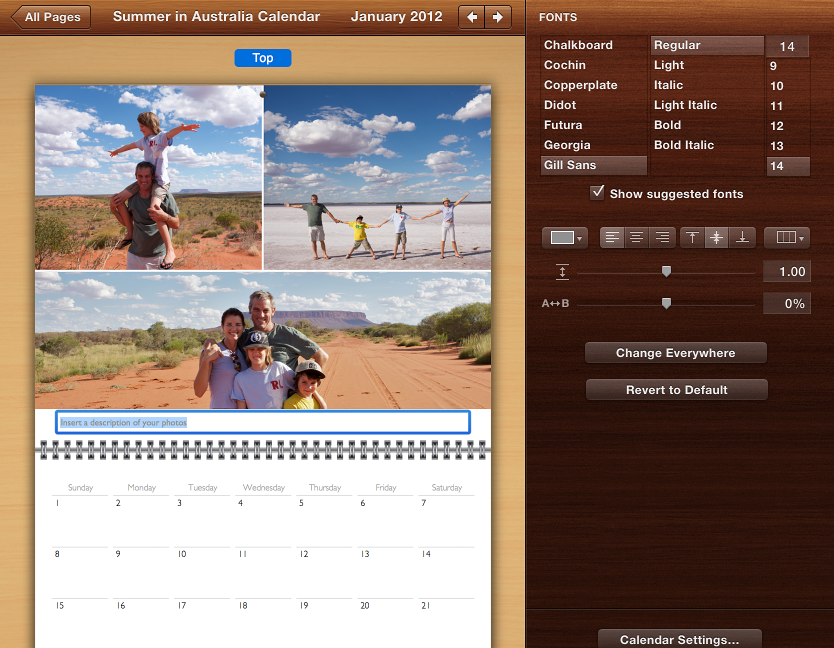Click the photo description text field

(x=262, y=421)
